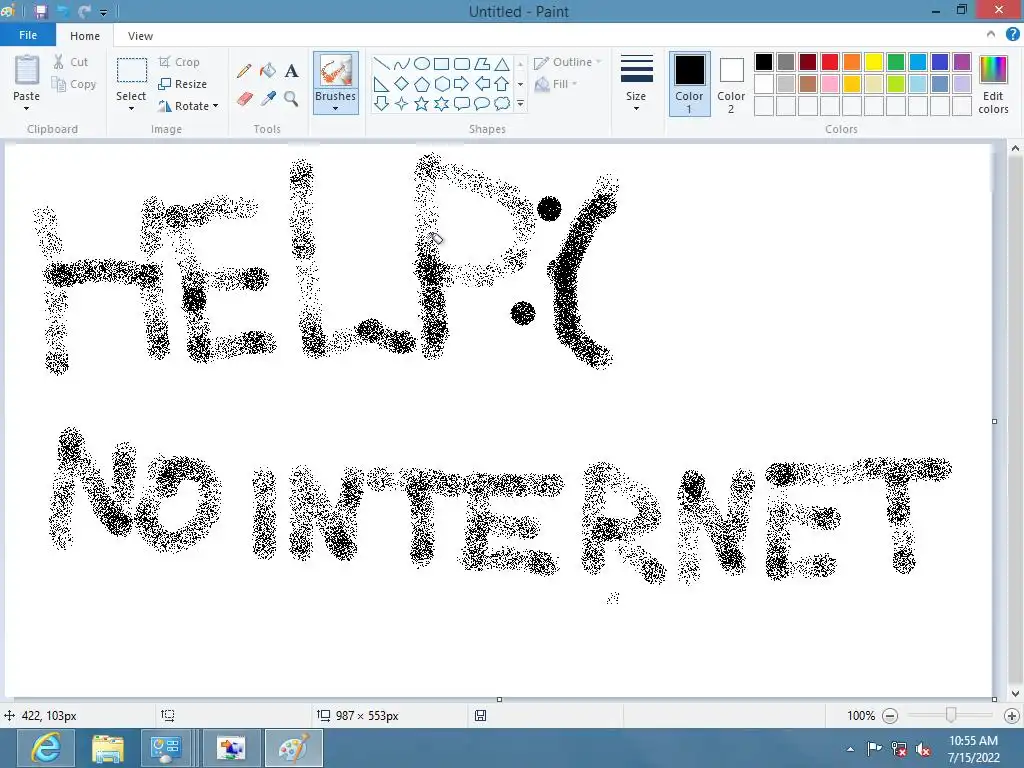Activate Color 1 foreground selector
The height and width of the screenshot is (768, 1024).
coord(690,84)
